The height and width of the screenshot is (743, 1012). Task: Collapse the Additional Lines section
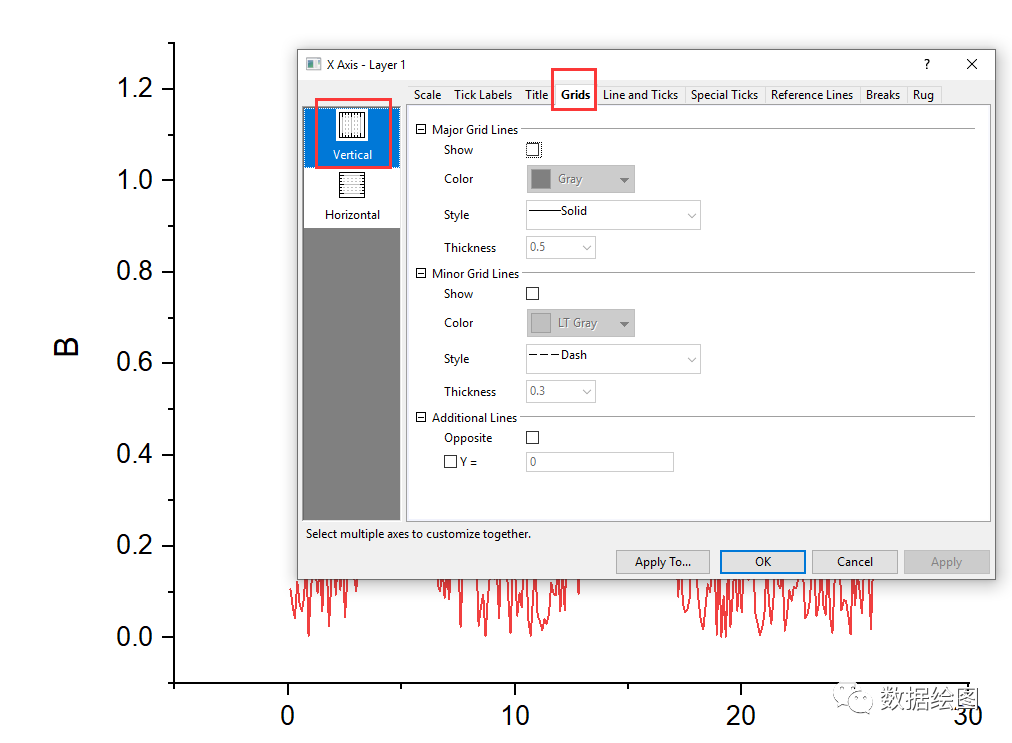tap(421, 417)
